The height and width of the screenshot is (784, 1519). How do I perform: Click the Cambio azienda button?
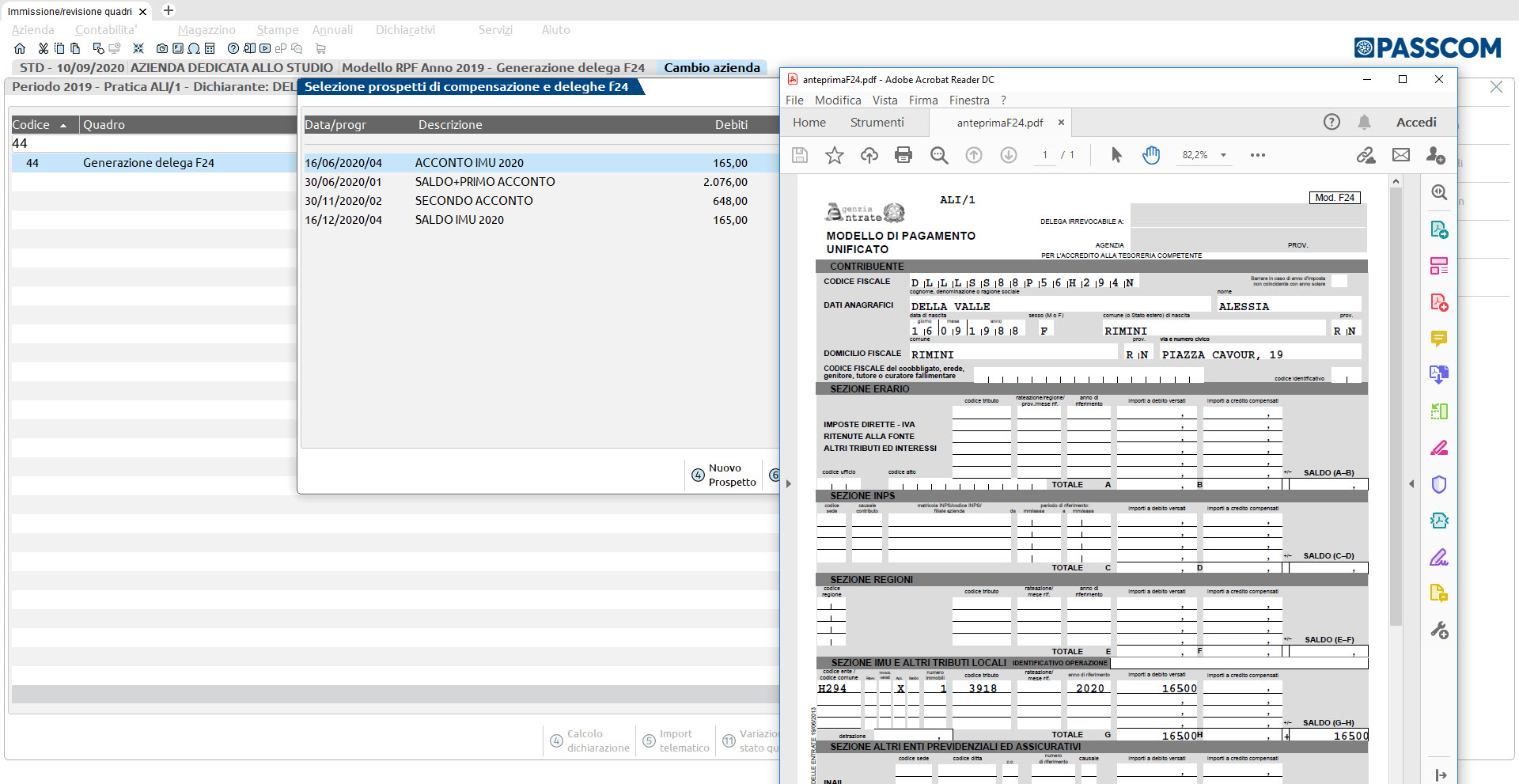point(711,68)
